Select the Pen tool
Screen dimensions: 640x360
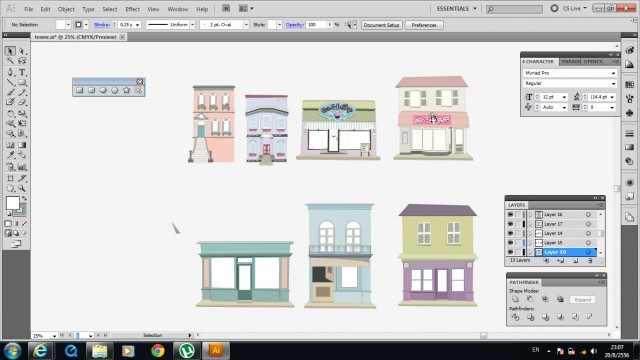[x=10, y=73]
